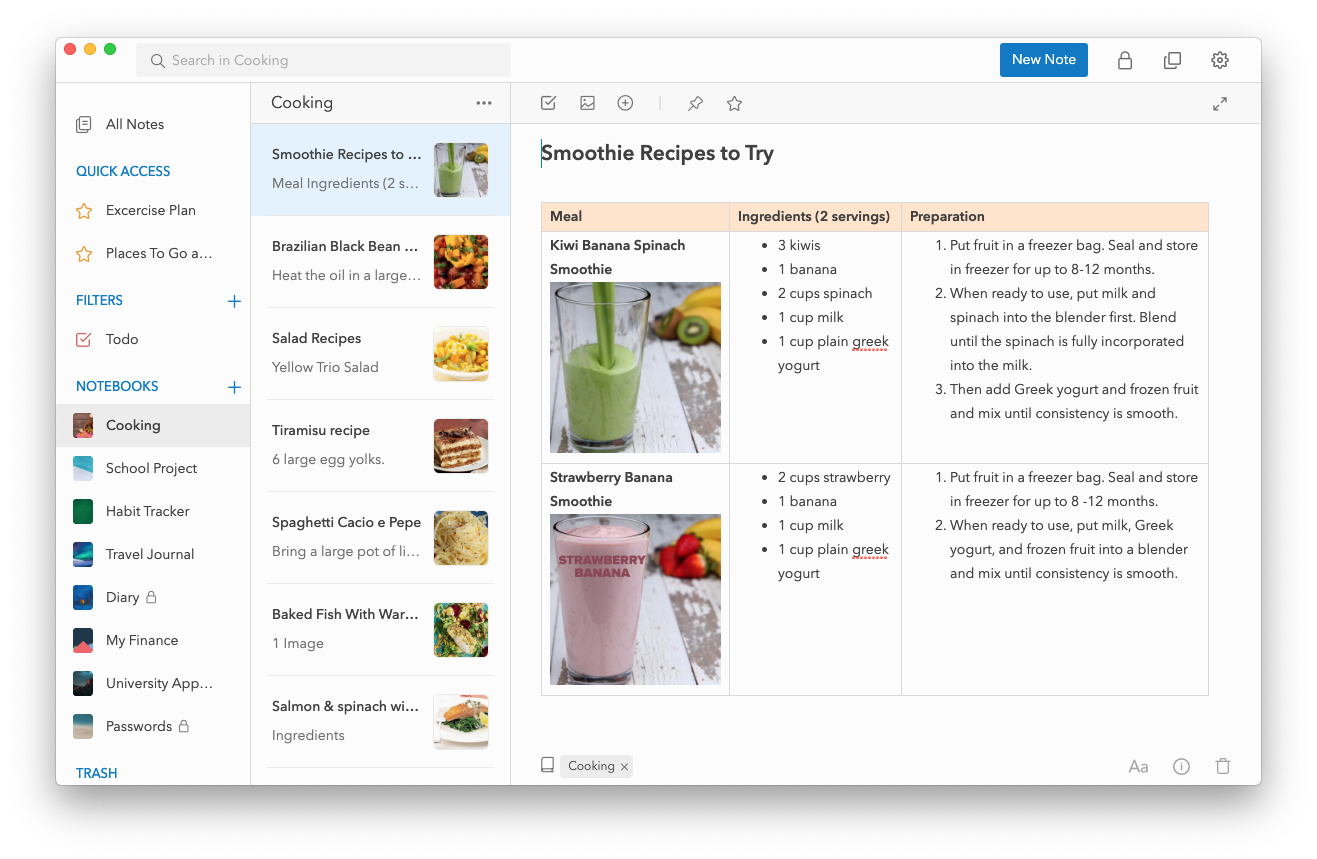Click the Todo checkbox filter icon
Screen dimensions: 1317x859
(x=84, y=340)
